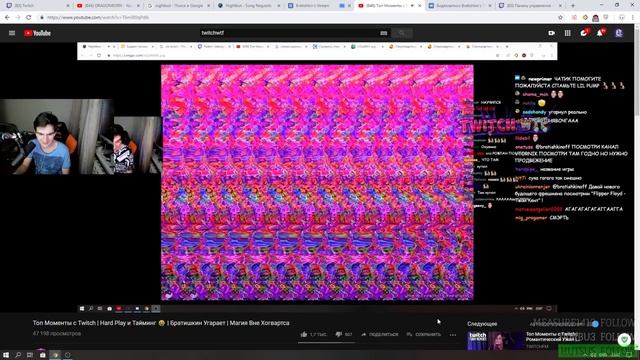Open the Chrome three-dot menu

point(633,18)
